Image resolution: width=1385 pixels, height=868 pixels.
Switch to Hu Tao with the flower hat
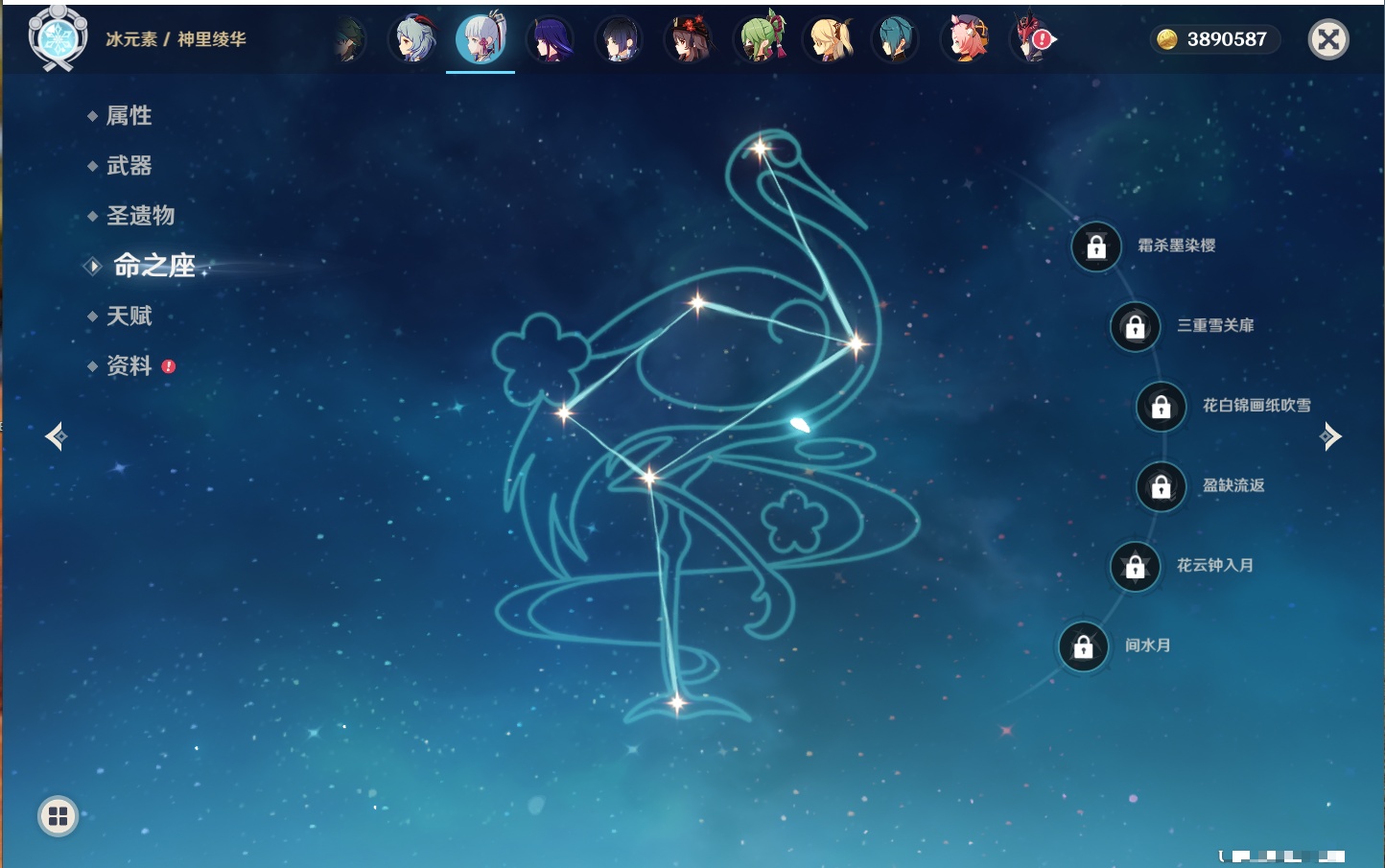(688, 39)
